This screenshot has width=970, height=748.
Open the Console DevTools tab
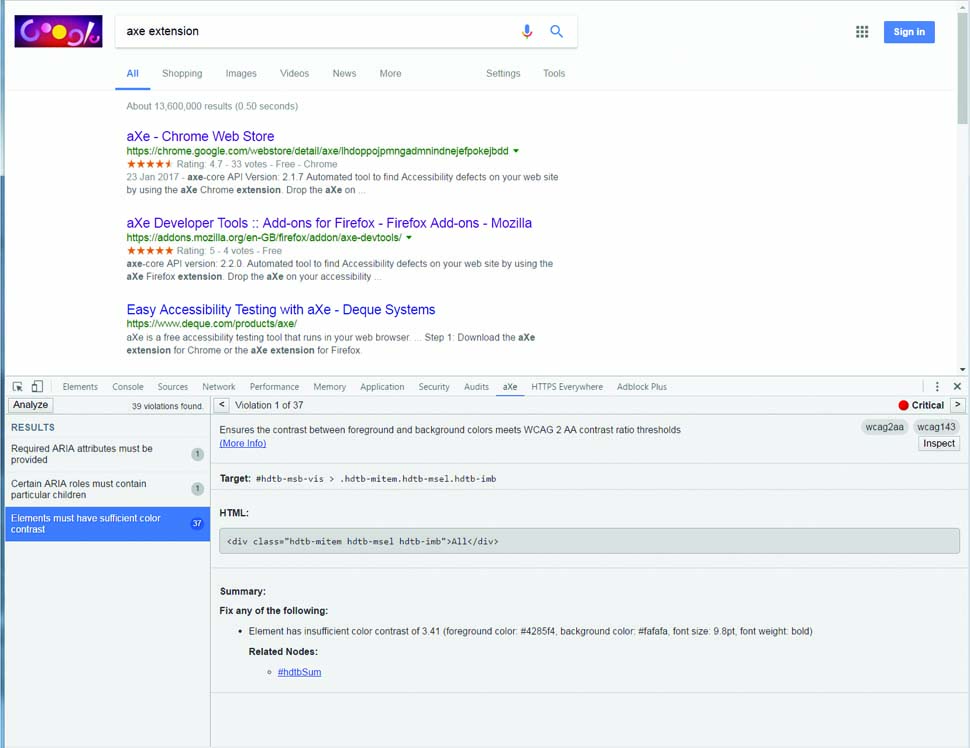[127, 387]
